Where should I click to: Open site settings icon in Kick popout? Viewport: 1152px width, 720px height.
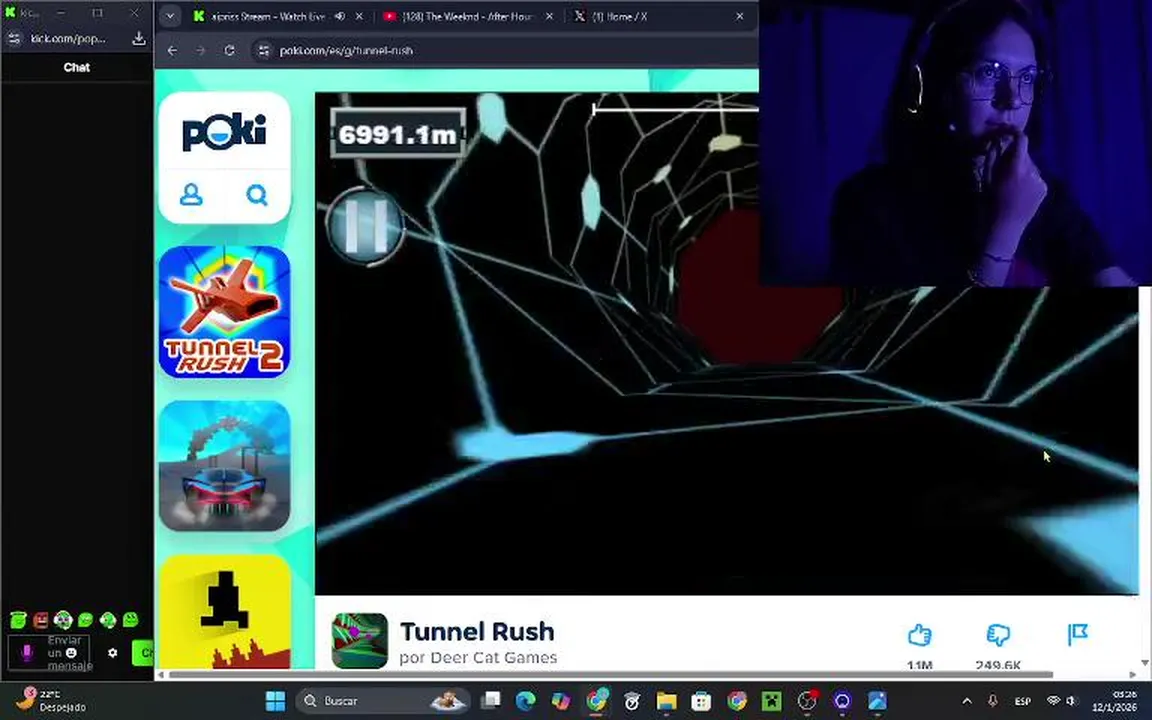(x=13, y=38)
